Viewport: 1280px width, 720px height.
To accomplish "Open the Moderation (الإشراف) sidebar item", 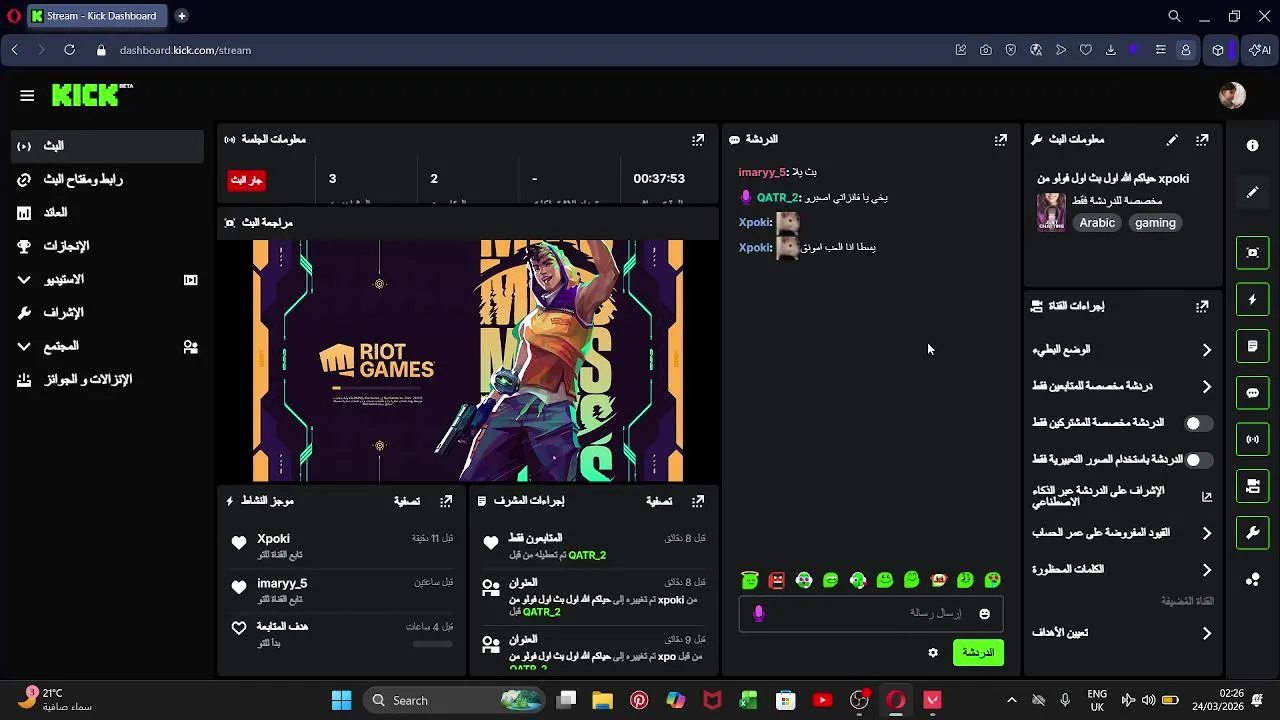I will point(107,313).
